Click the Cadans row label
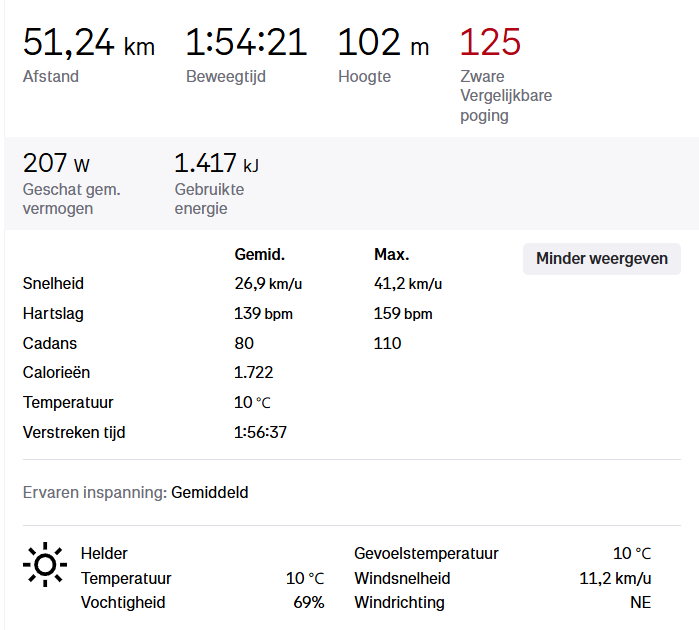Image resolution: width=699 pixels, height=630 pixels. [47, 344]
